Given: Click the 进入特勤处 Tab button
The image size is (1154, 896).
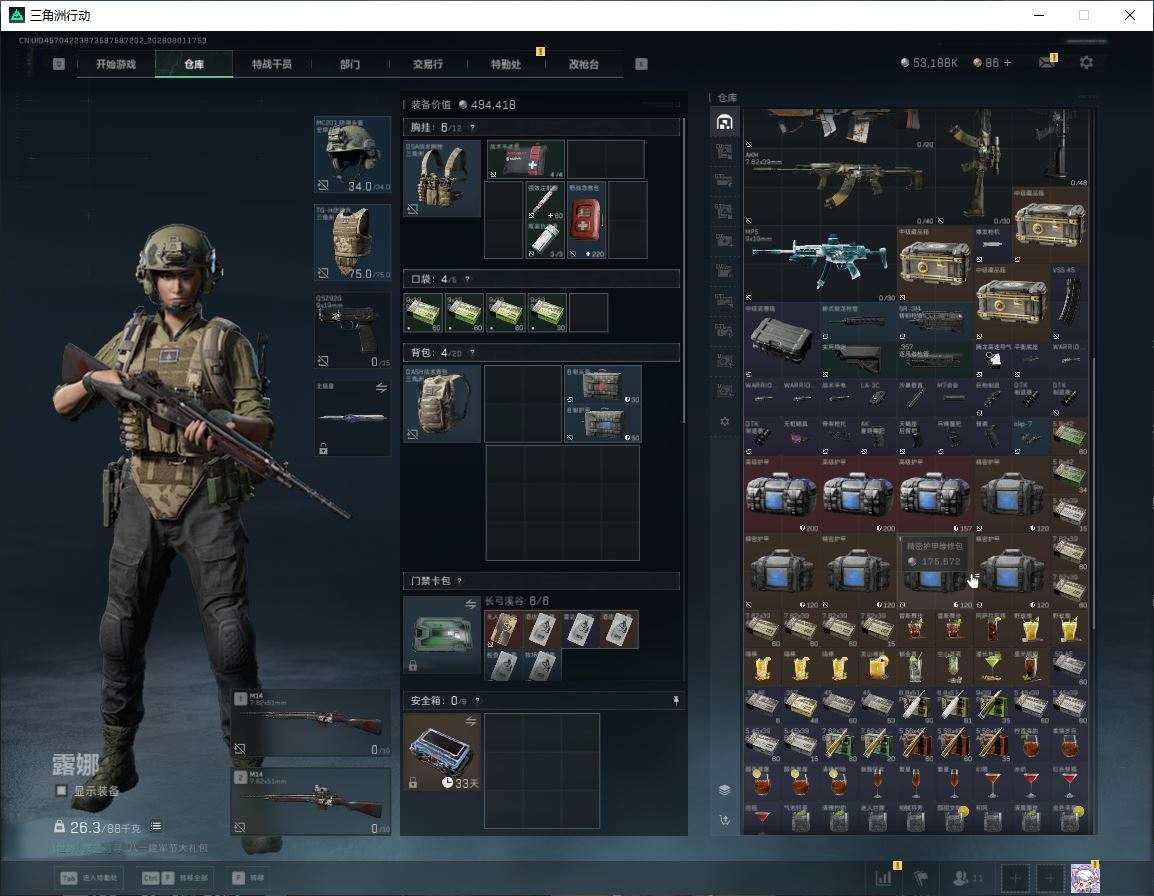Looking at the screenshot, I should tap(88, 878).
